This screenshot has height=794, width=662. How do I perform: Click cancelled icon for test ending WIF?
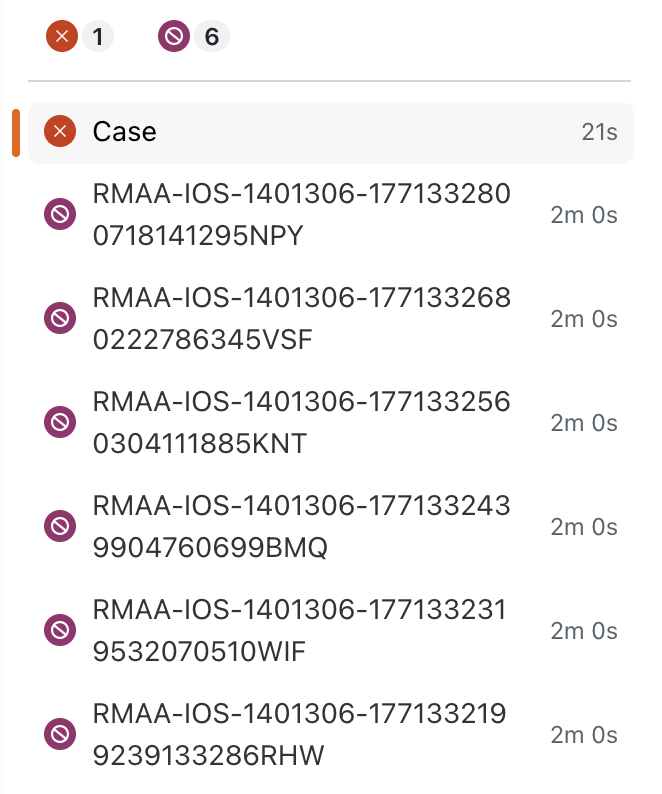coord(60,630)
